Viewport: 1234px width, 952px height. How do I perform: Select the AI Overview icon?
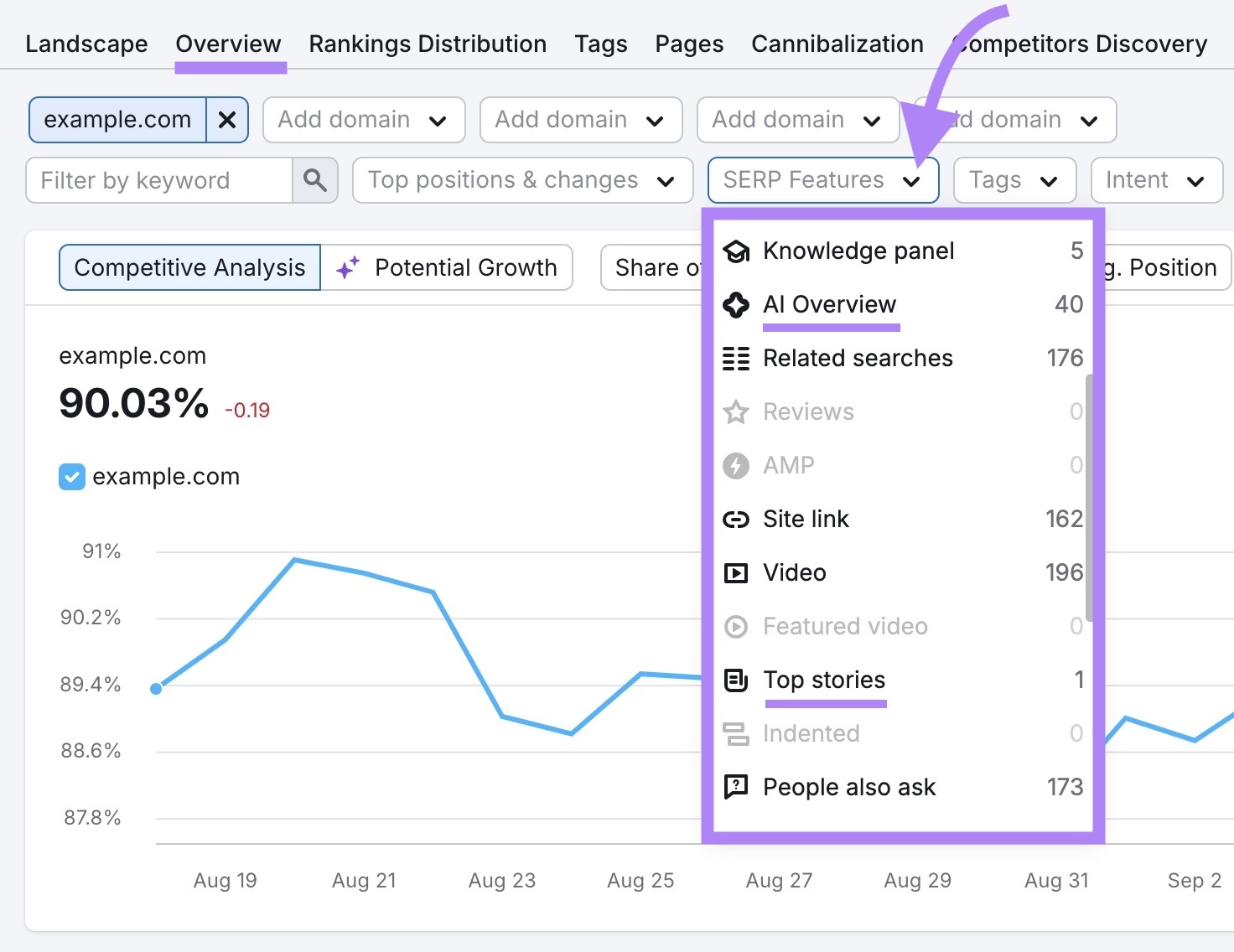point(736,305)
